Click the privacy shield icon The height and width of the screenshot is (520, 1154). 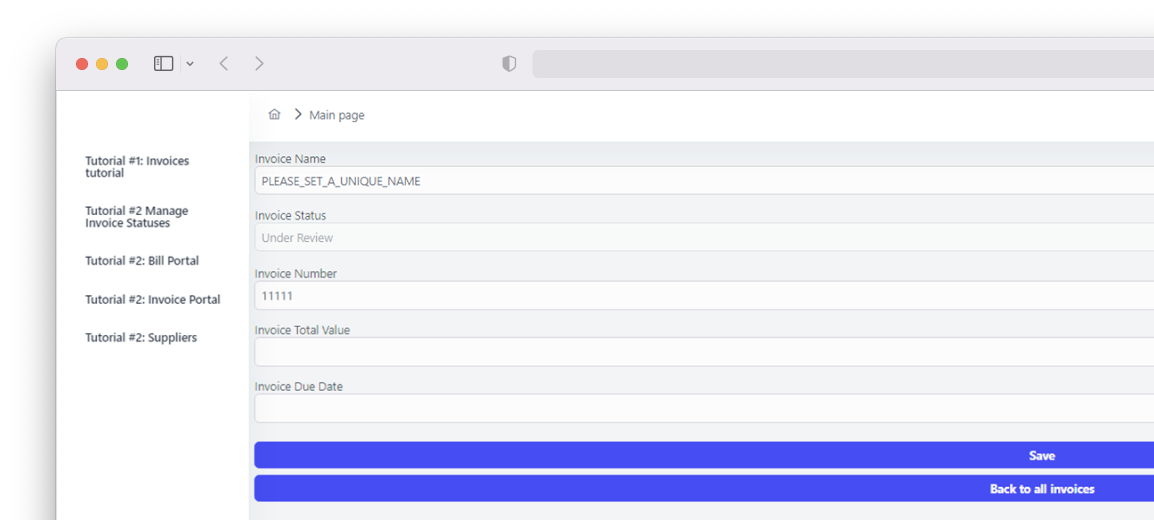click(x=509, y=64)
